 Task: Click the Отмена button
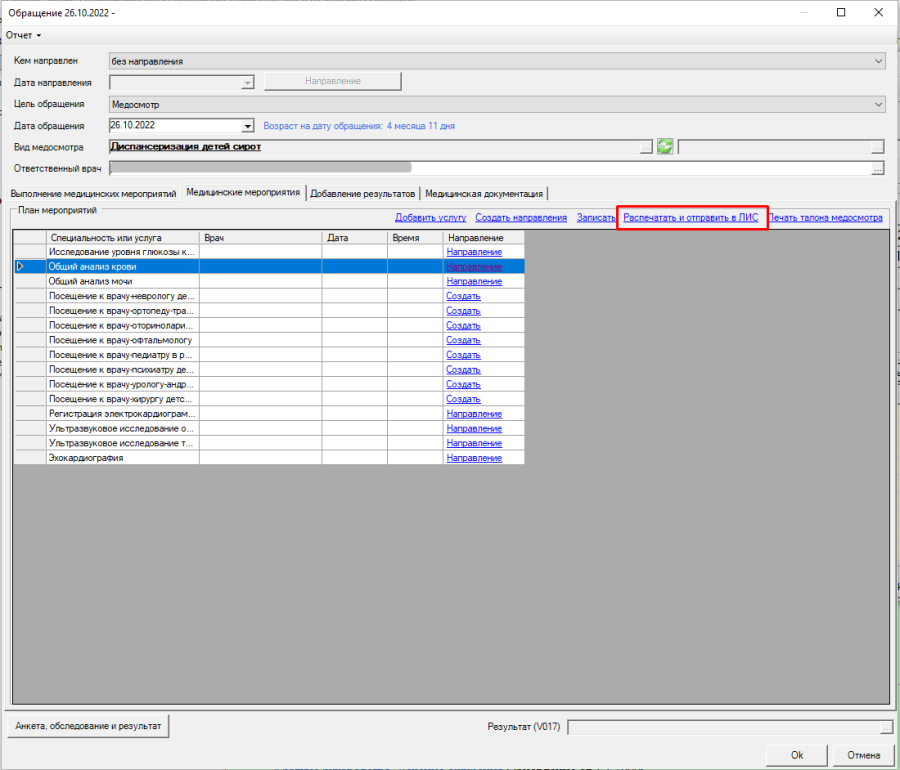[863, 755]
